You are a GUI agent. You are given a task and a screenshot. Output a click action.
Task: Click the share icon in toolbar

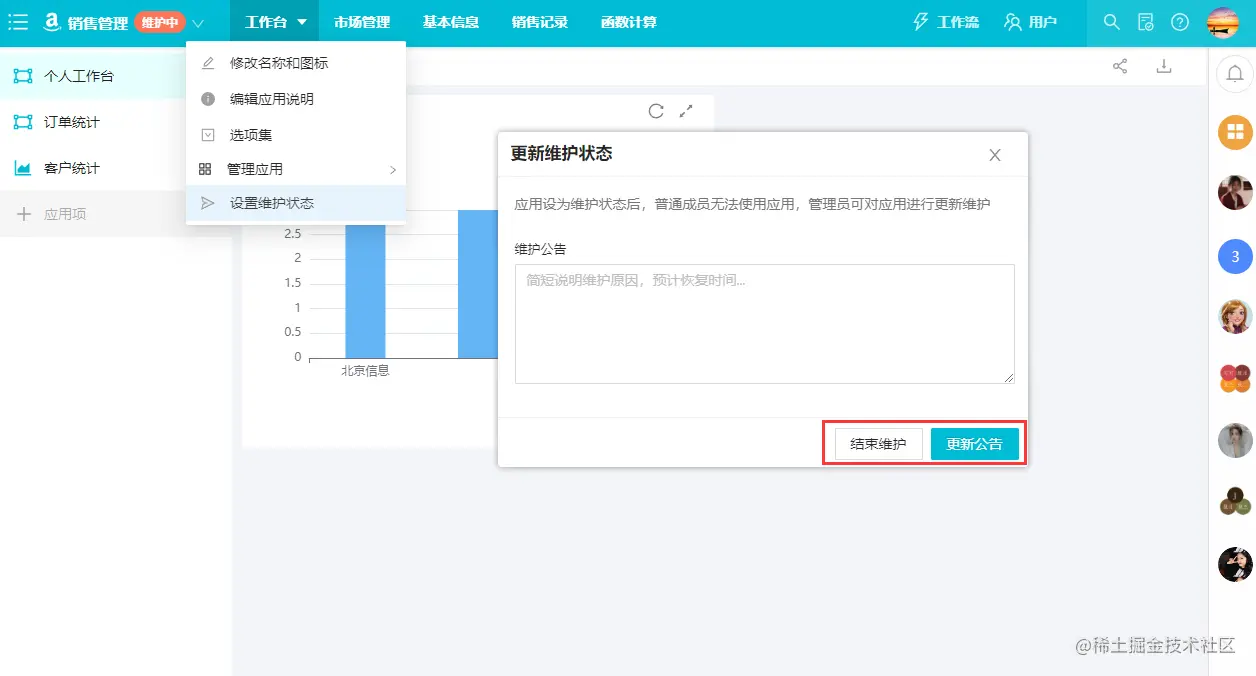click(x=1120, y=66)
